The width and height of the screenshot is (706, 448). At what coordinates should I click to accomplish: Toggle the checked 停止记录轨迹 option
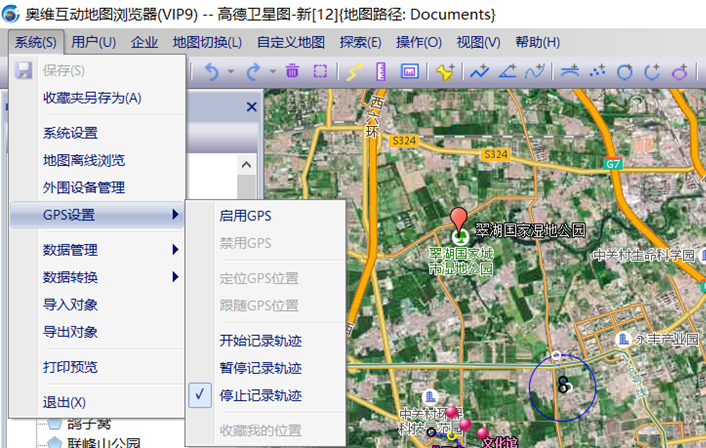(260, 395)
